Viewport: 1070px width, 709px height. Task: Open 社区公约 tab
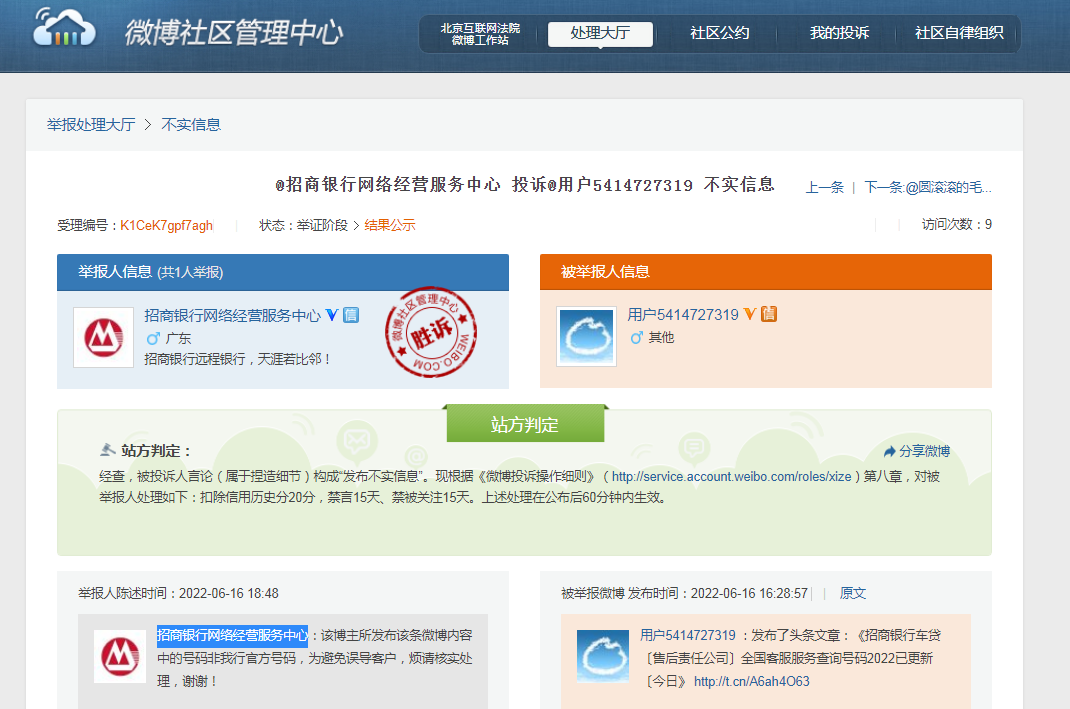(x=719, y=33)
